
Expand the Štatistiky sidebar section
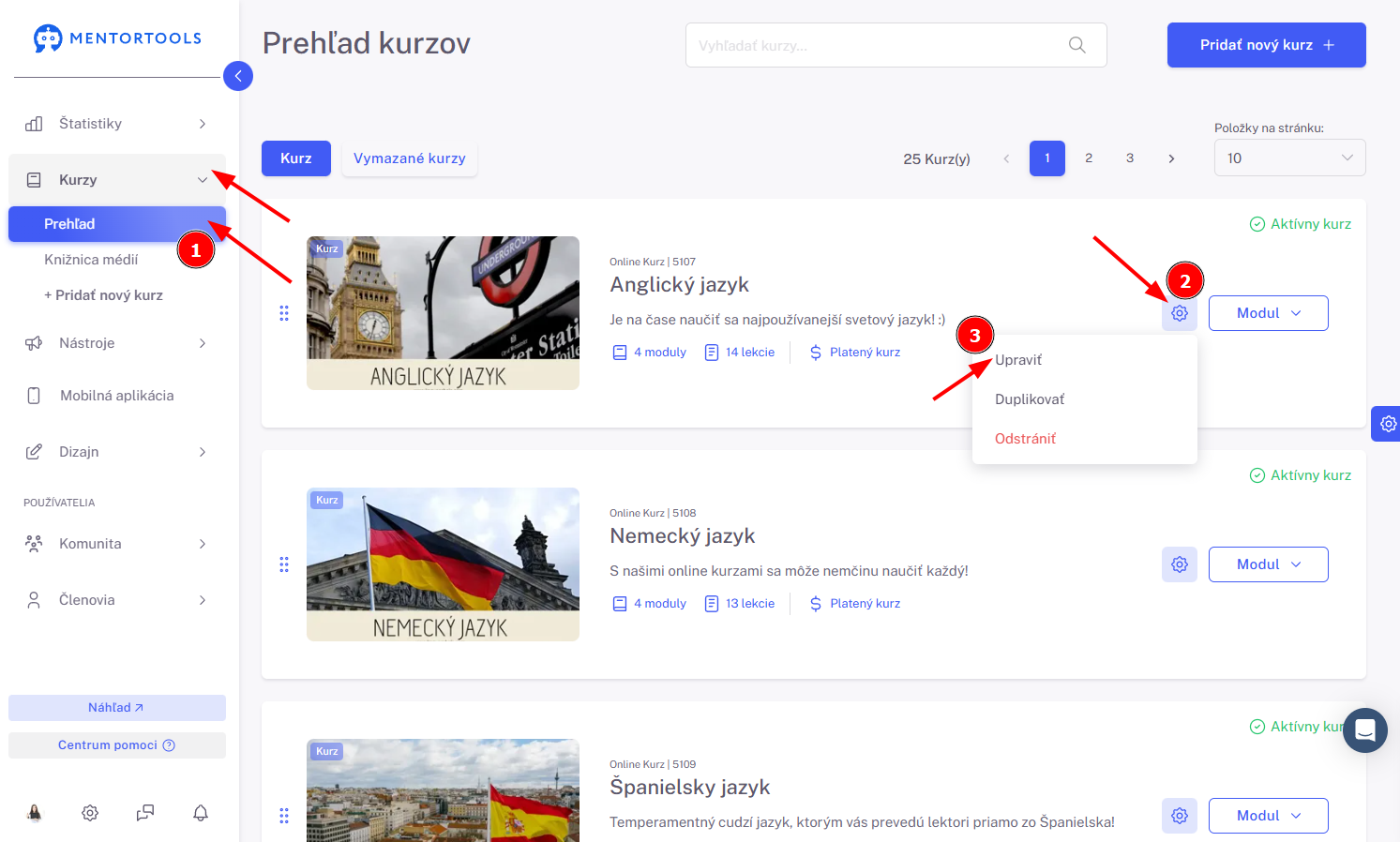pos(117,124)
